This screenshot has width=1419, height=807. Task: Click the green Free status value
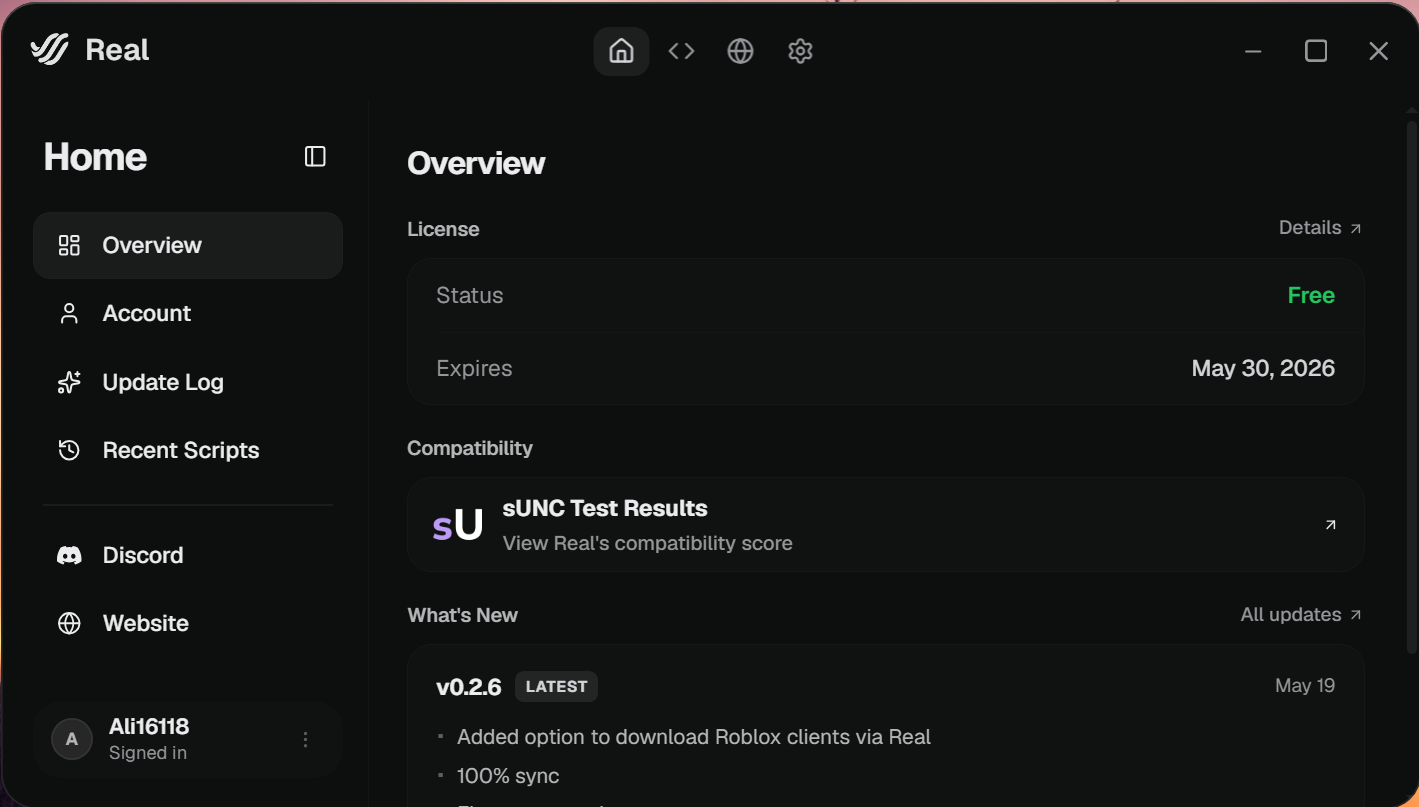1311,296
